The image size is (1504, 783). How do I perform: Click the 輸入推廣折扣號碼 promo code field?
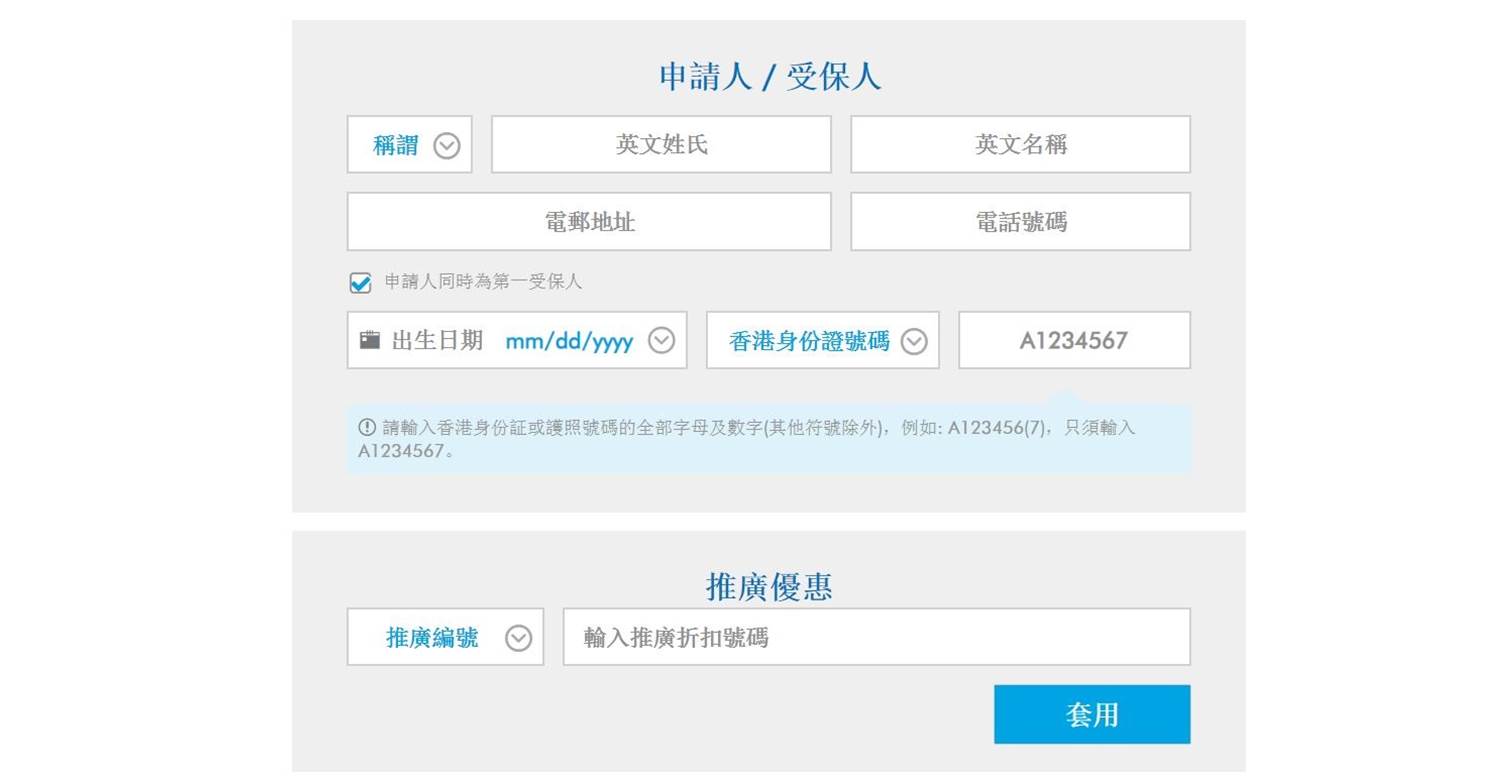click(876, 637)
